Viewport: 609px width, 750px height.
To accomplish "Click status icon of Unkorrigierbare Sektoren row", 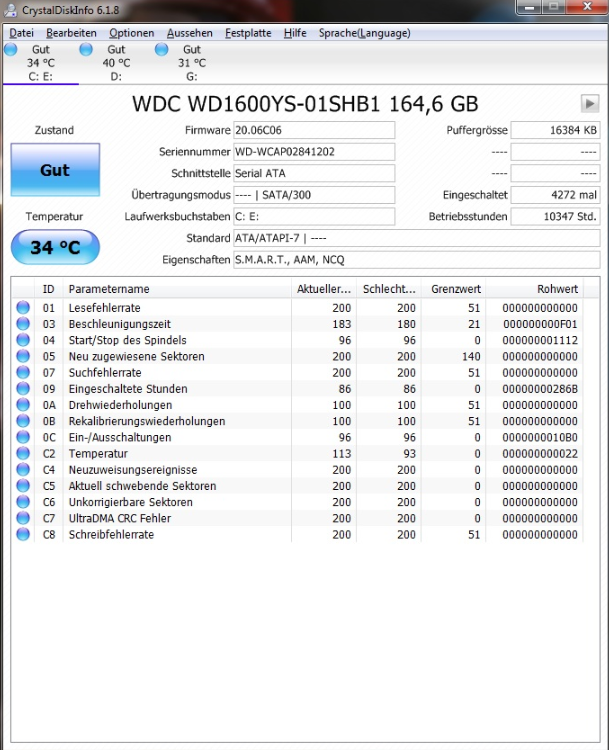I will tap(23, 502).
